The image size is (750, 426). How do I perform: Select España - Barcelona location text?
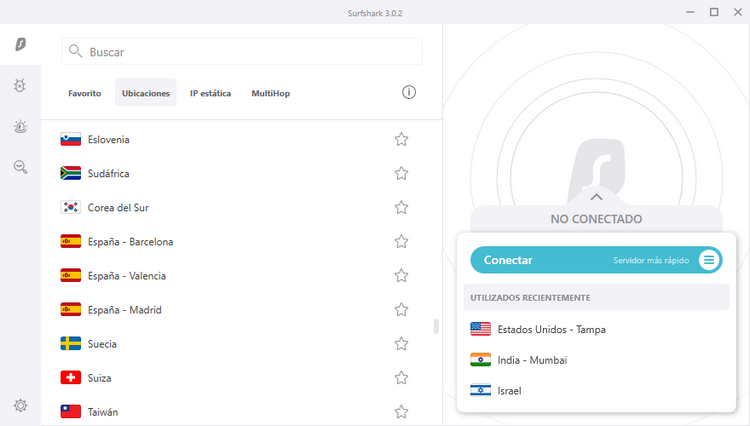click(131, 241)
